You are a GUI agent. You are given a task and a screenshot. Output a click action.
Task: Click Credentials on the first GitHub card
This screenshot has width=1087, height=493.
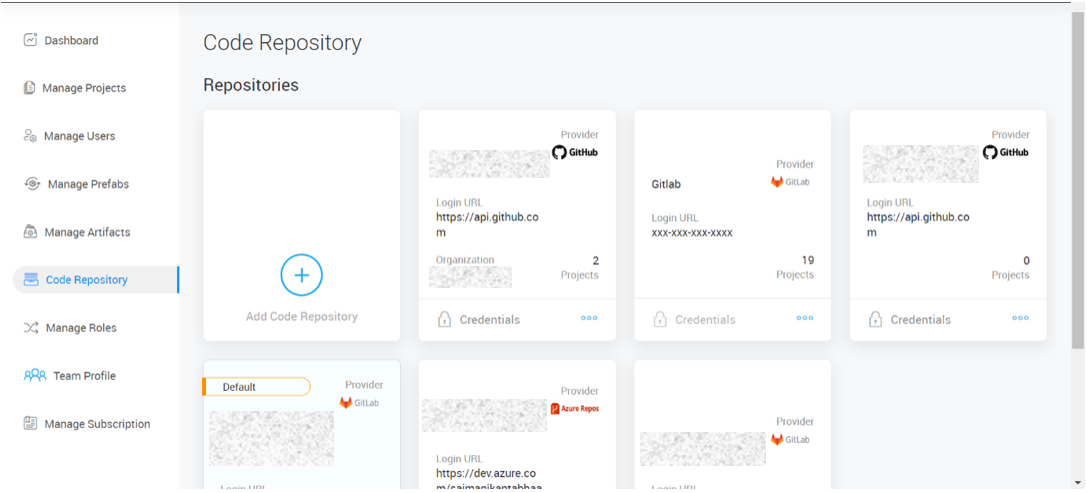[489, 320]
